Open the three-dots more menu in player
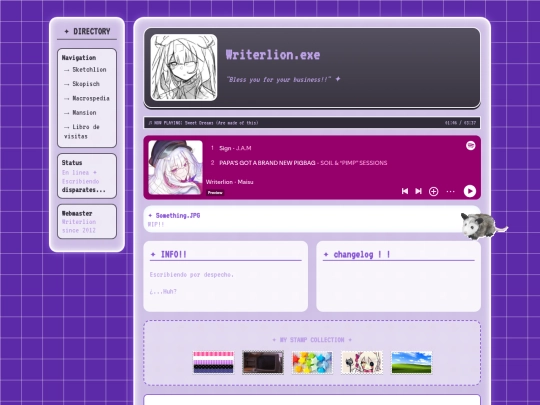Image resolution: width=540 pixels, height=405 pixels. [450, 191]
